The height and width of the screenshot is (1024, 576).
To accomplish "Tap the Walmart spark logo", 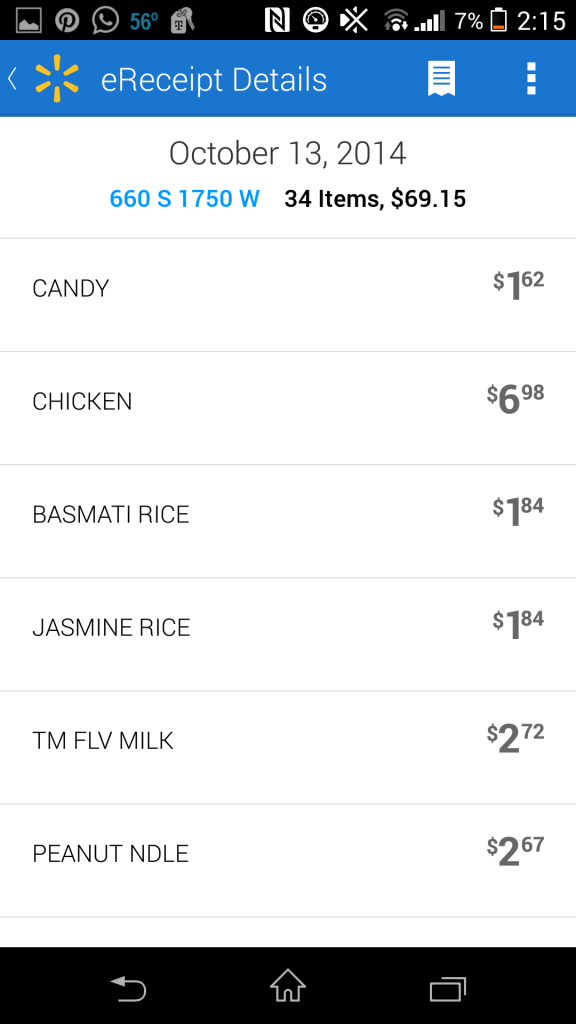I will pyautogui.click(x=57, y=79).
